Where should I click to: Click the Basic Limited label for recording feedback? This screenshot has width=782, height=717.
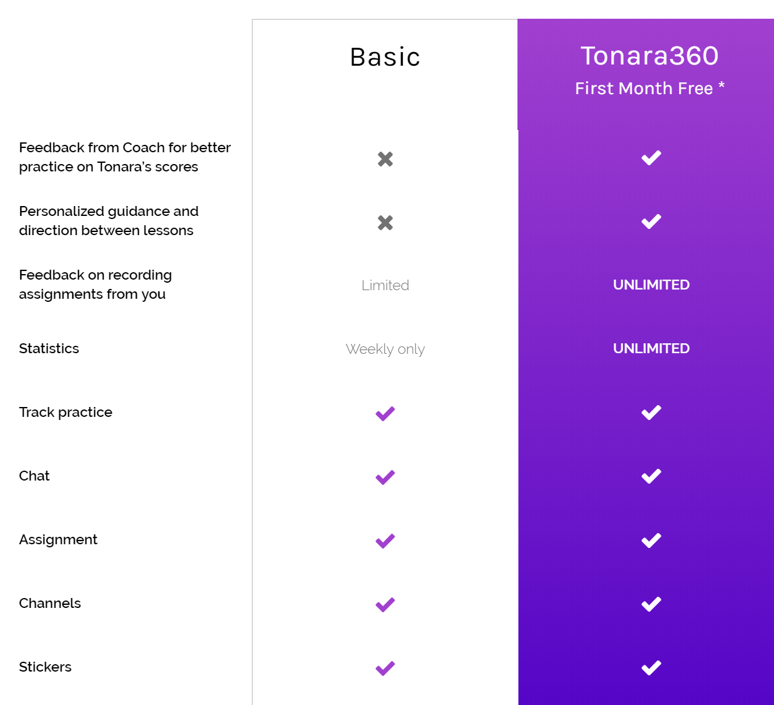coord(385,285)
